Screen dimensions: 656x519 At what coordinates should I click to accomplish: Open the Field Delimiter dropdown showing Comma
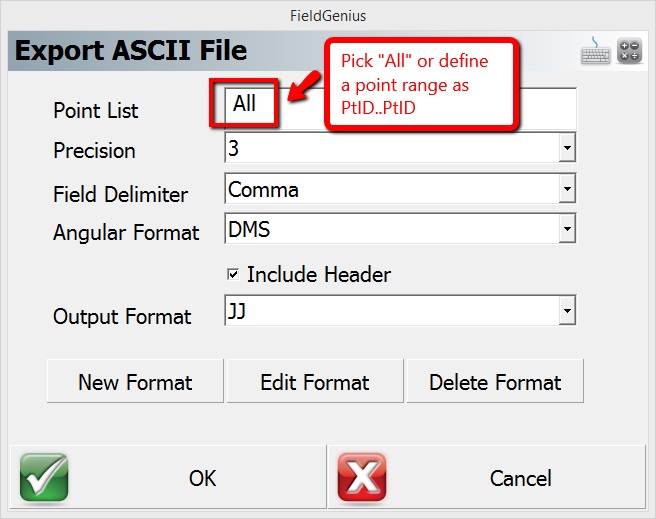pos(400,189)
